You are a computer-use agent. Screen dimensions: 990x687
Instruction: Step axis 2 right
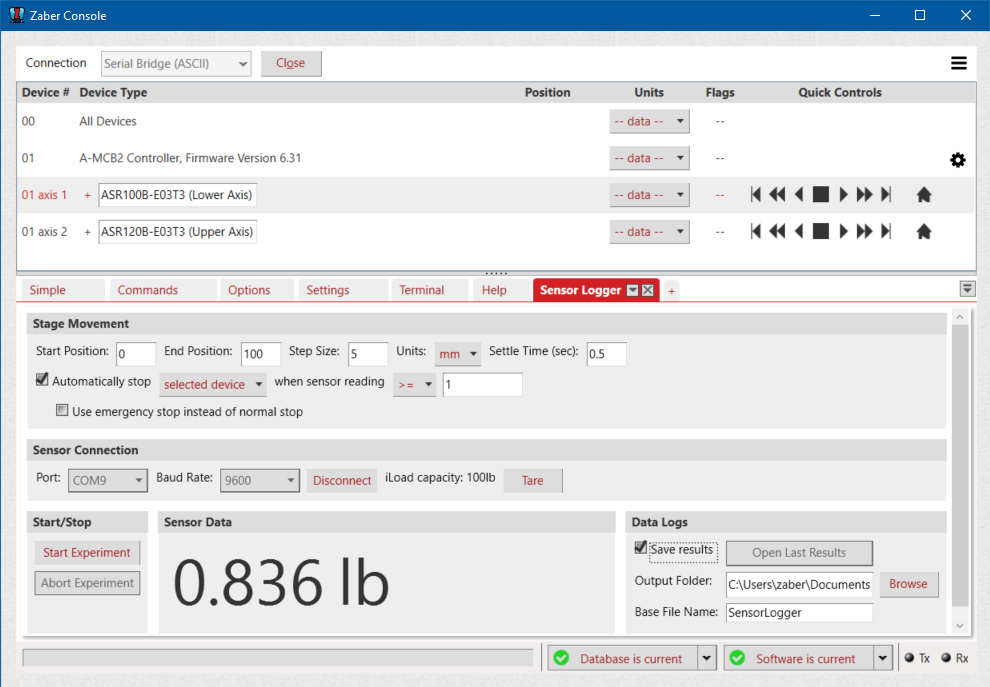pyautogui.click(x=843, y=231)
